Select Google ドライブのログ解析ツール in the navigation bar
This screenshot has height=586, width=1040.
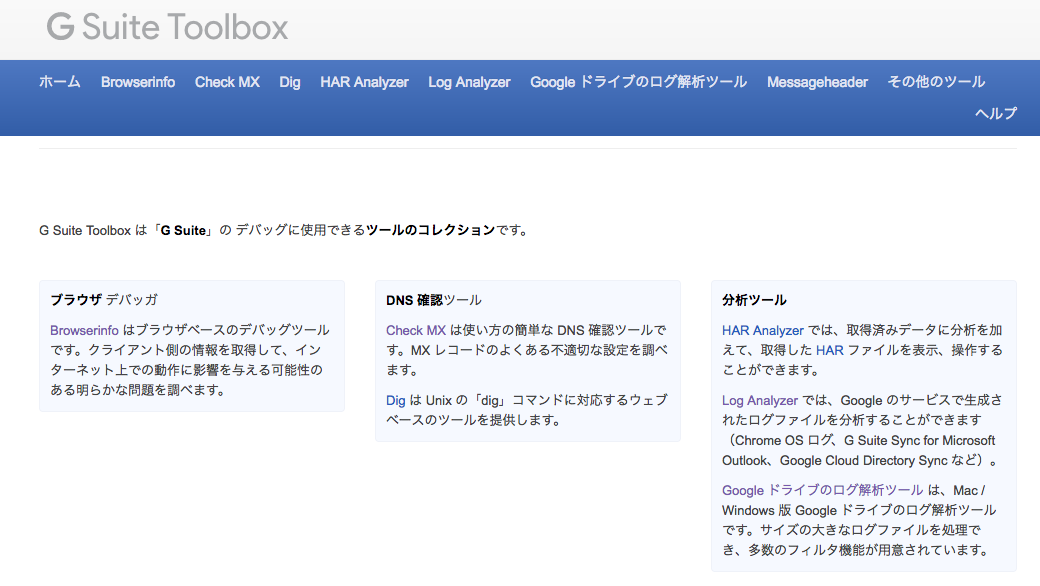638,82
